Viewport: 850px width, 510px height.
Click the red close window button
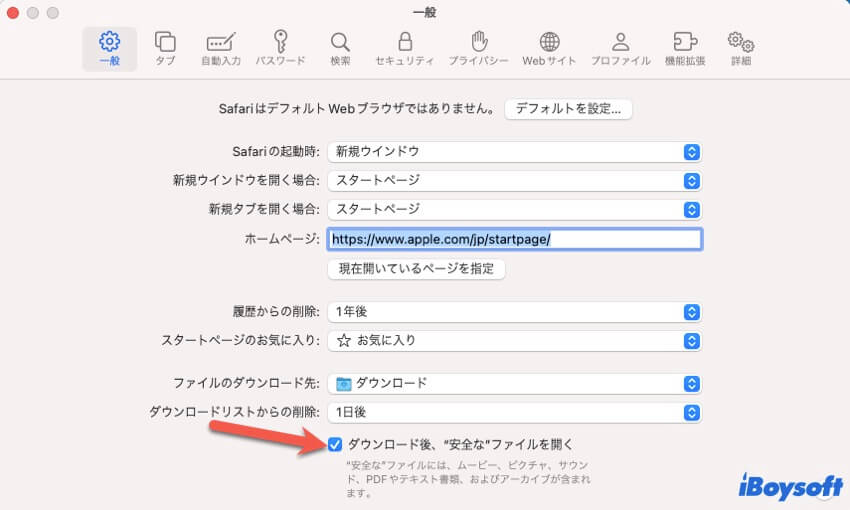[12, 12]
